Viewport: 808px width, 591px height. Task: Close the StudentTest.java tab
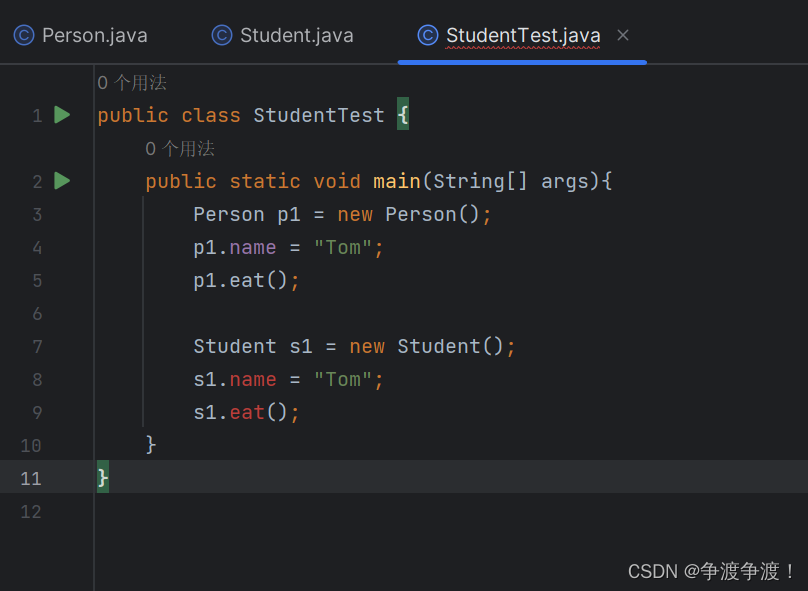point(622,34)
